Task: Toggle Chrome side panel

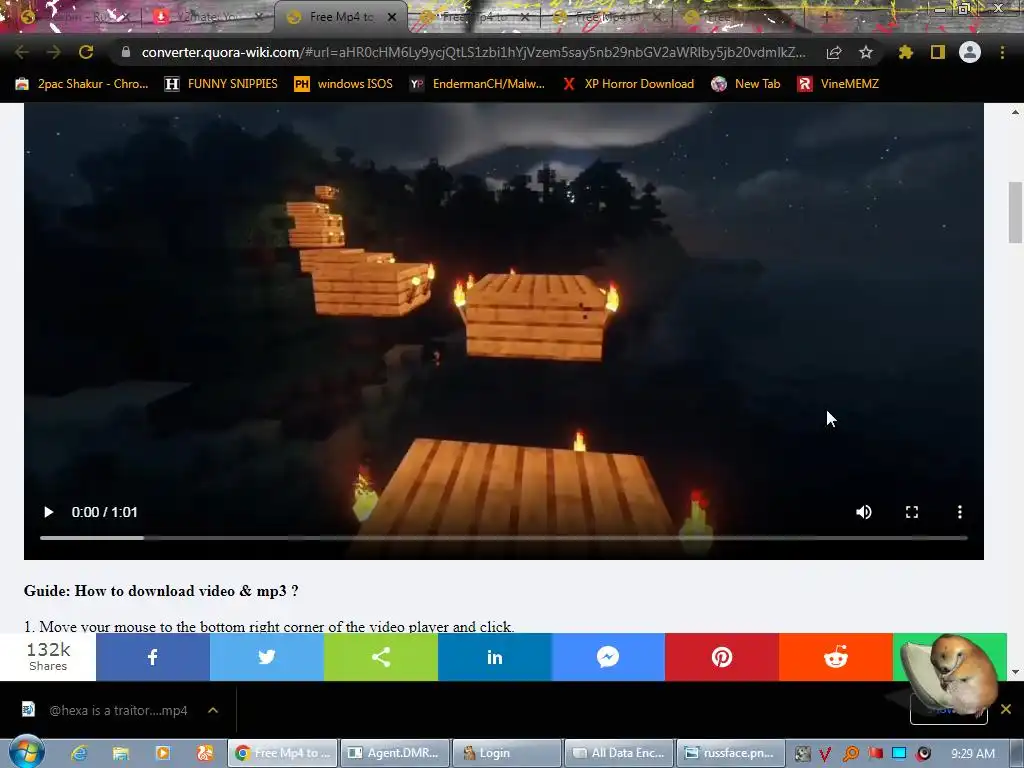Action: pos(938,52)
